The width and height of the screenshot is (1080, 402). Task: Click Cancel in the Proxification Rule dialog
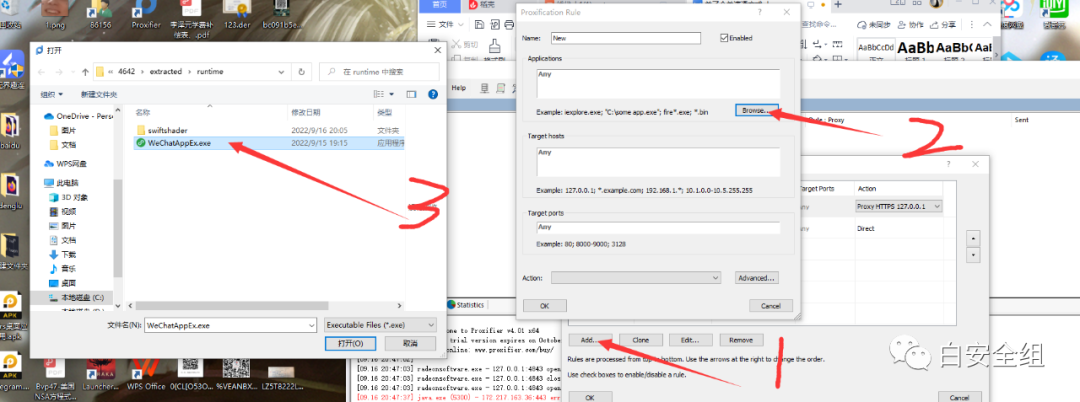(771, 306)
